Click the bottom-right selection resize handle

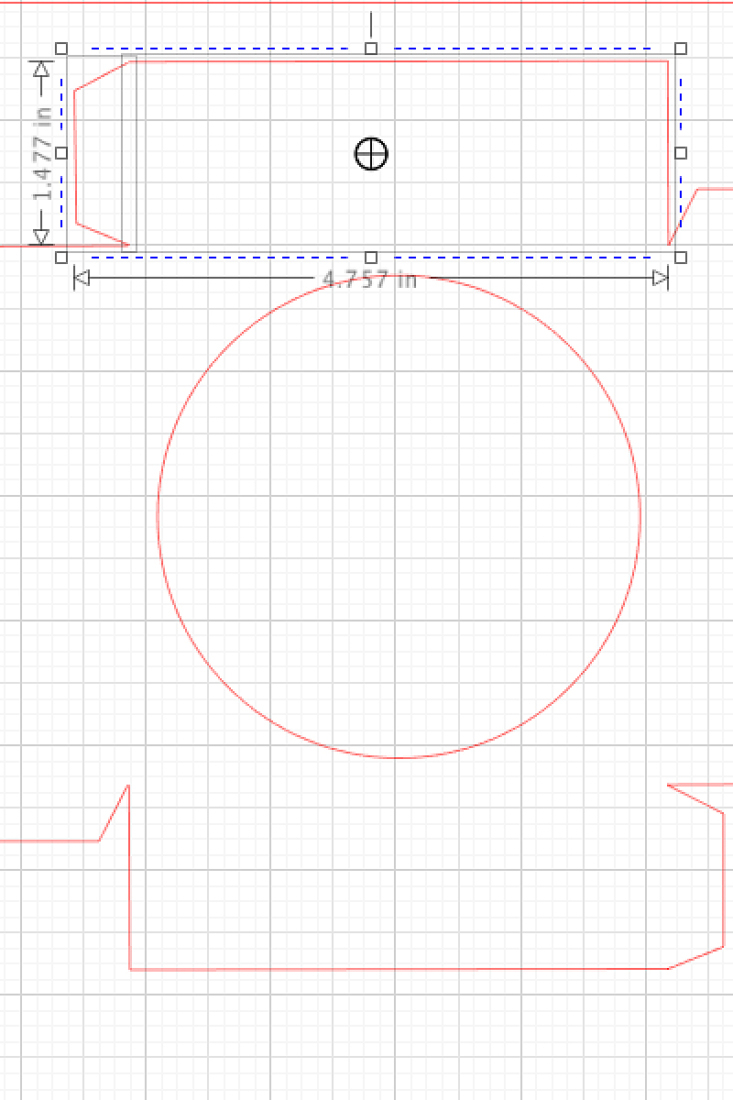pos(680,257)
